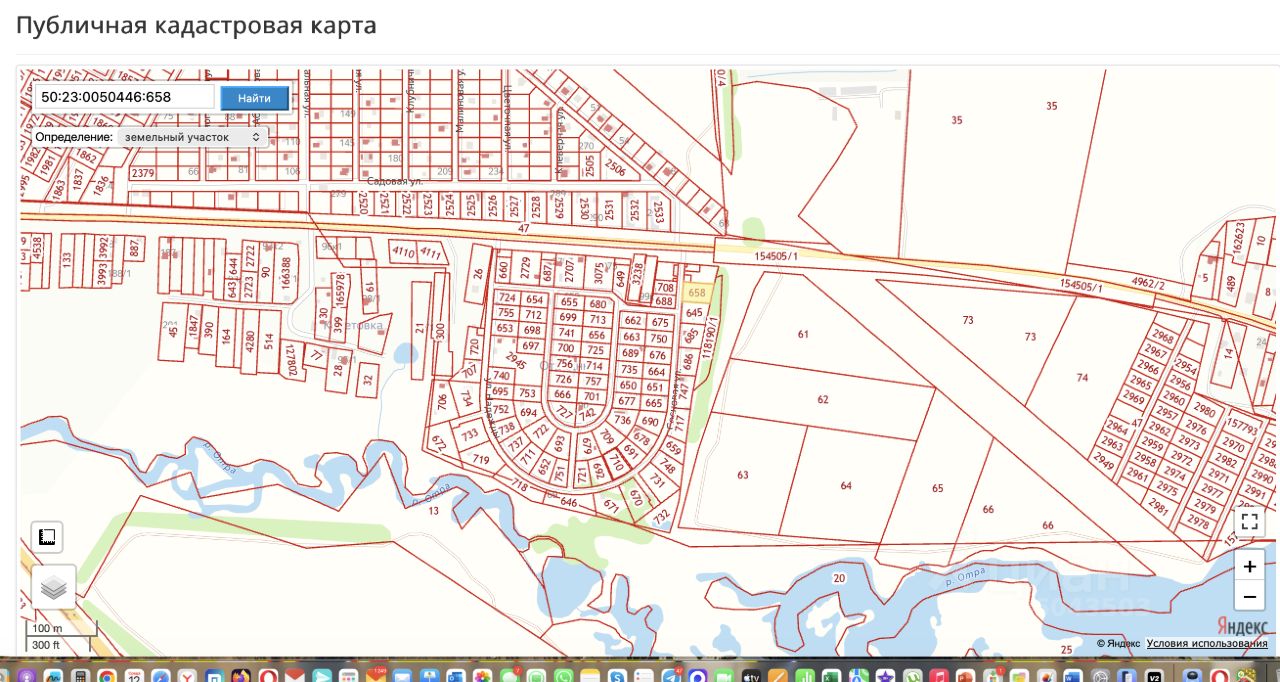
Task: Click parcel labeled 2945
Action: tap(516, 360)
